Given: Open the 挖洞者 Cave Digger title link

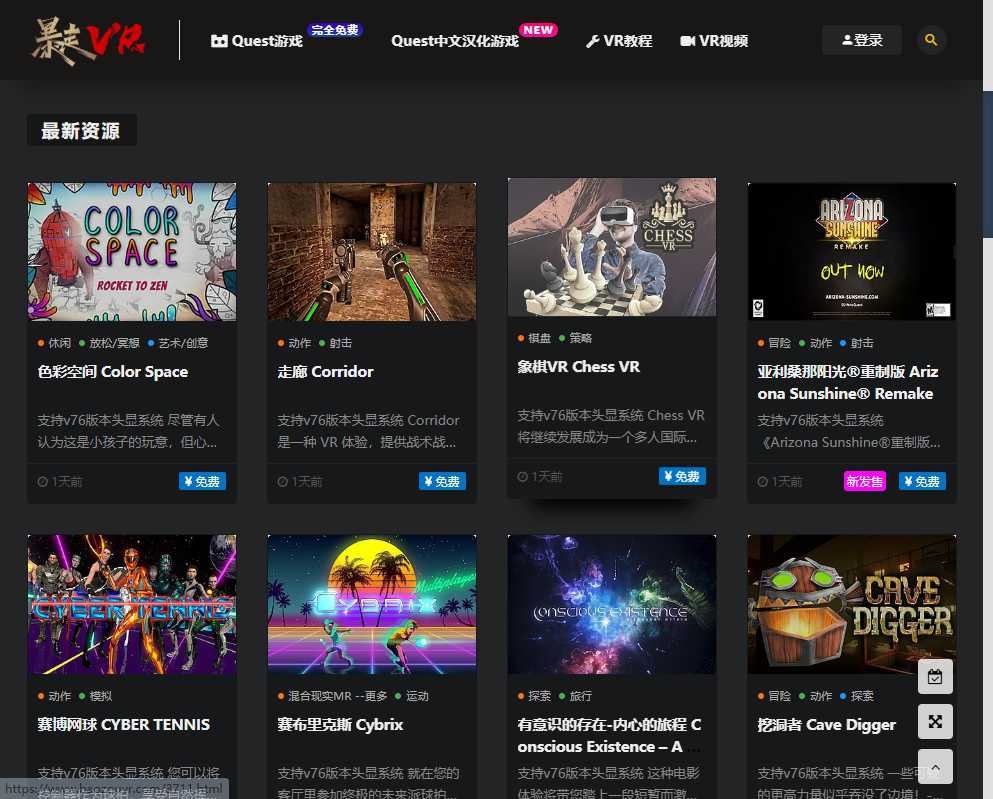Looking at the screenshot, I should tap(826, 724).
